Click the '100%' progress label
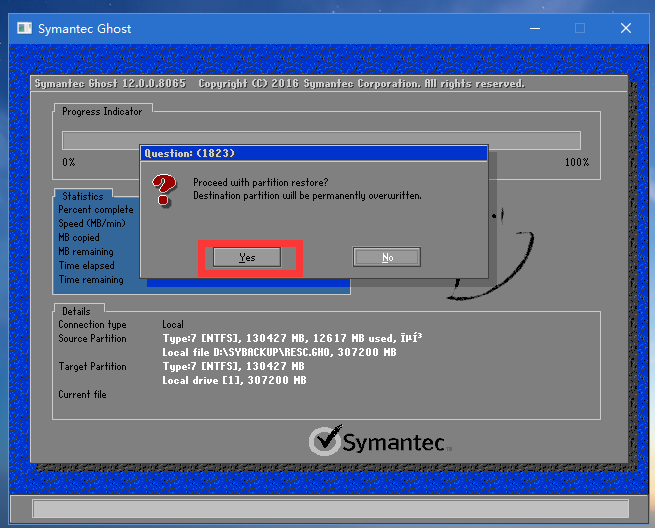Viewport: 655px width, 528px height. pos(577,162)
